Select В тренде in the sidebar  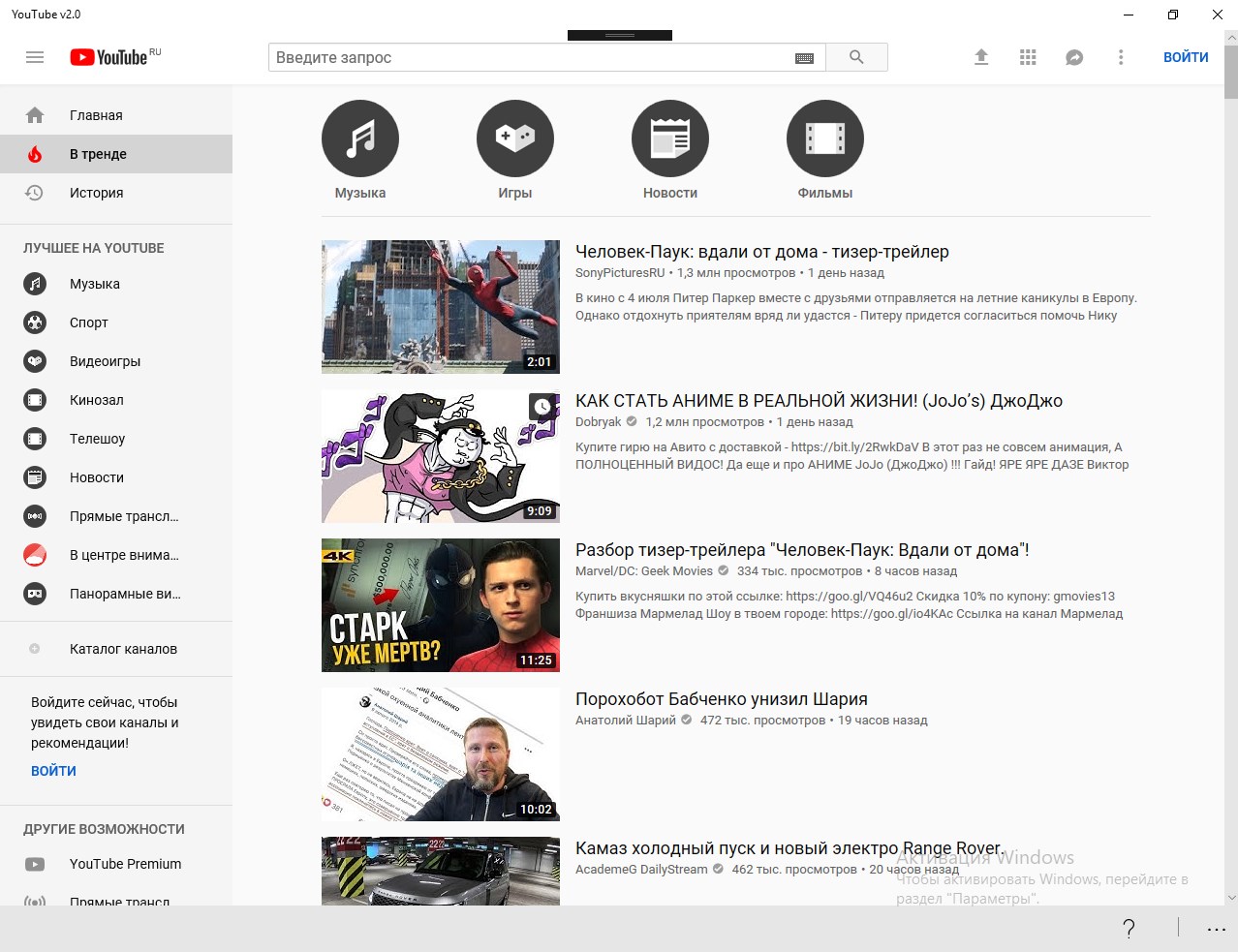coord(116,154)
